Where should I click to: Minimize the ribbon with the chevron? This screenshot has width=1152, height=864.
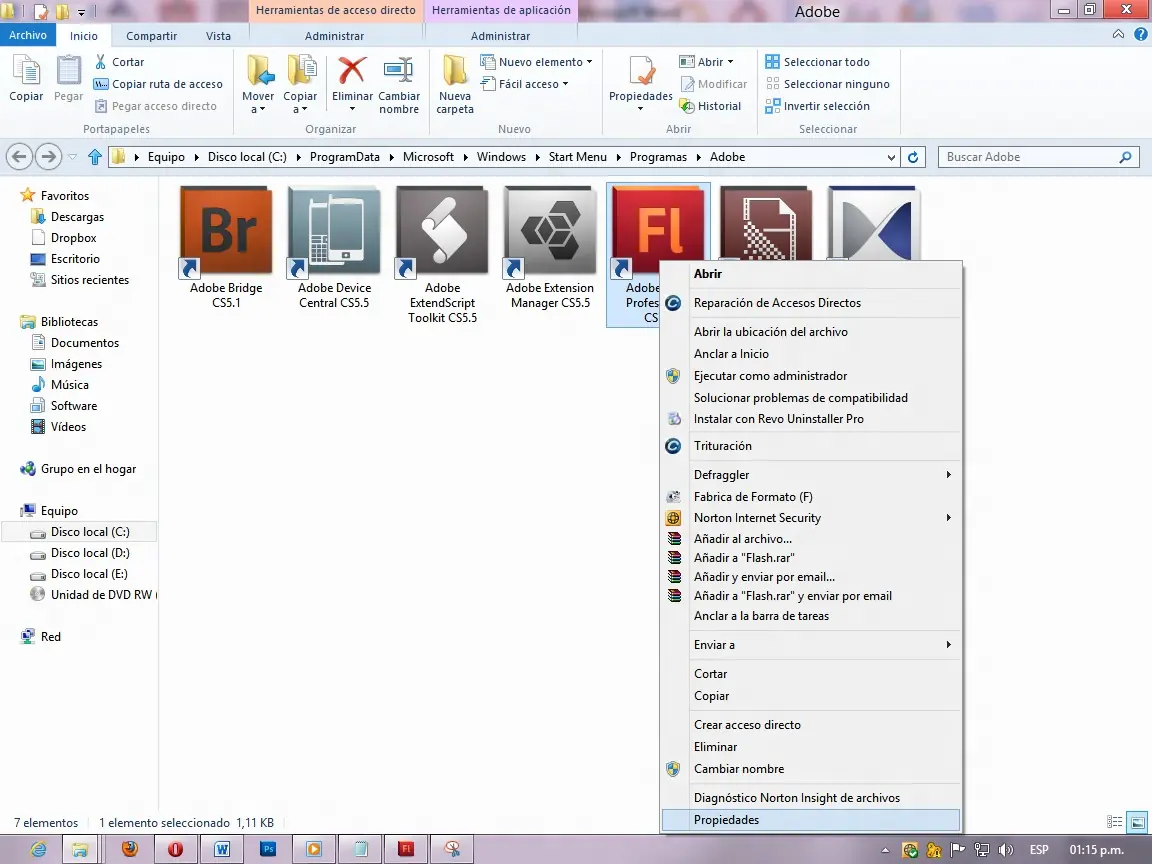click(1118, 35)
